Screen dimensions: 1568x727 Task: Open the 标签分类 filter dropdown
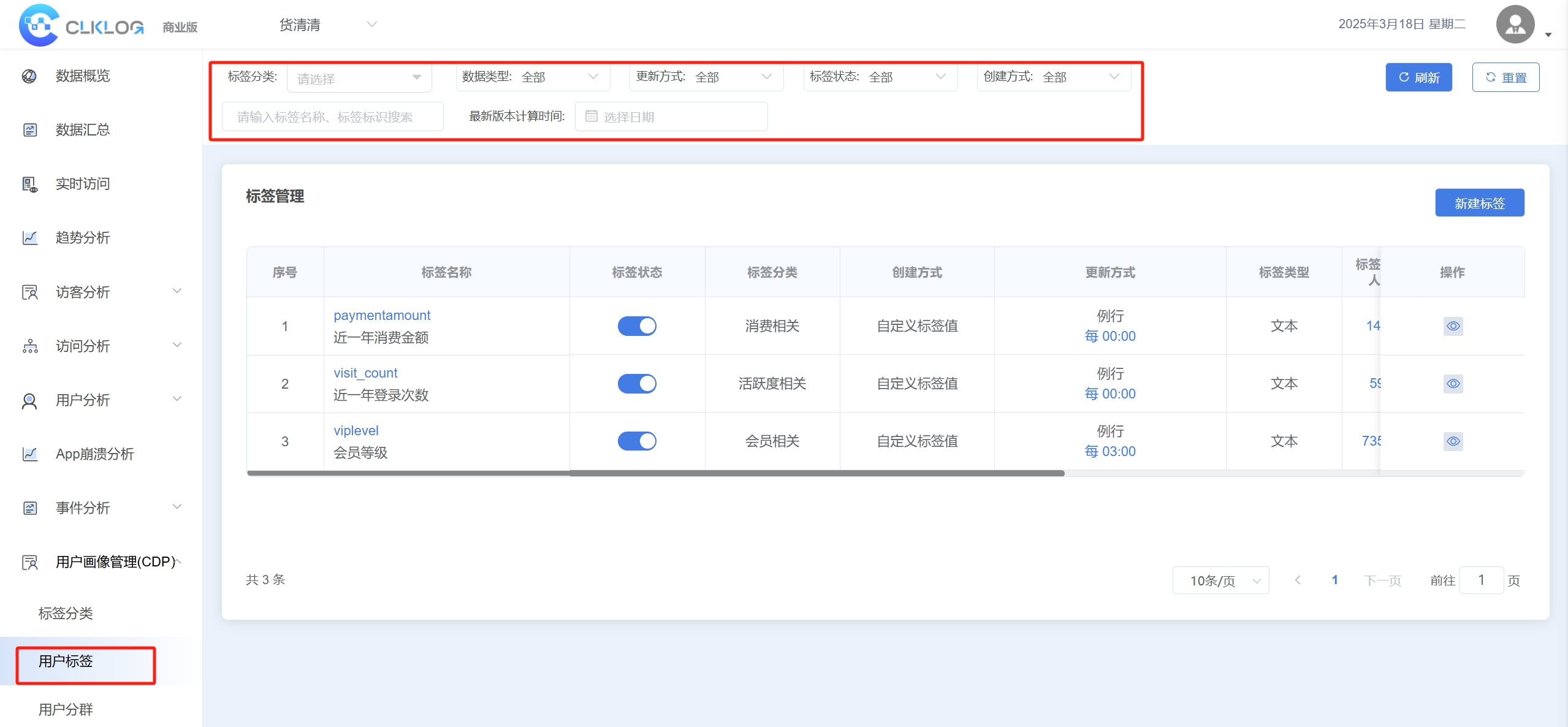click(x=359, y=78)
